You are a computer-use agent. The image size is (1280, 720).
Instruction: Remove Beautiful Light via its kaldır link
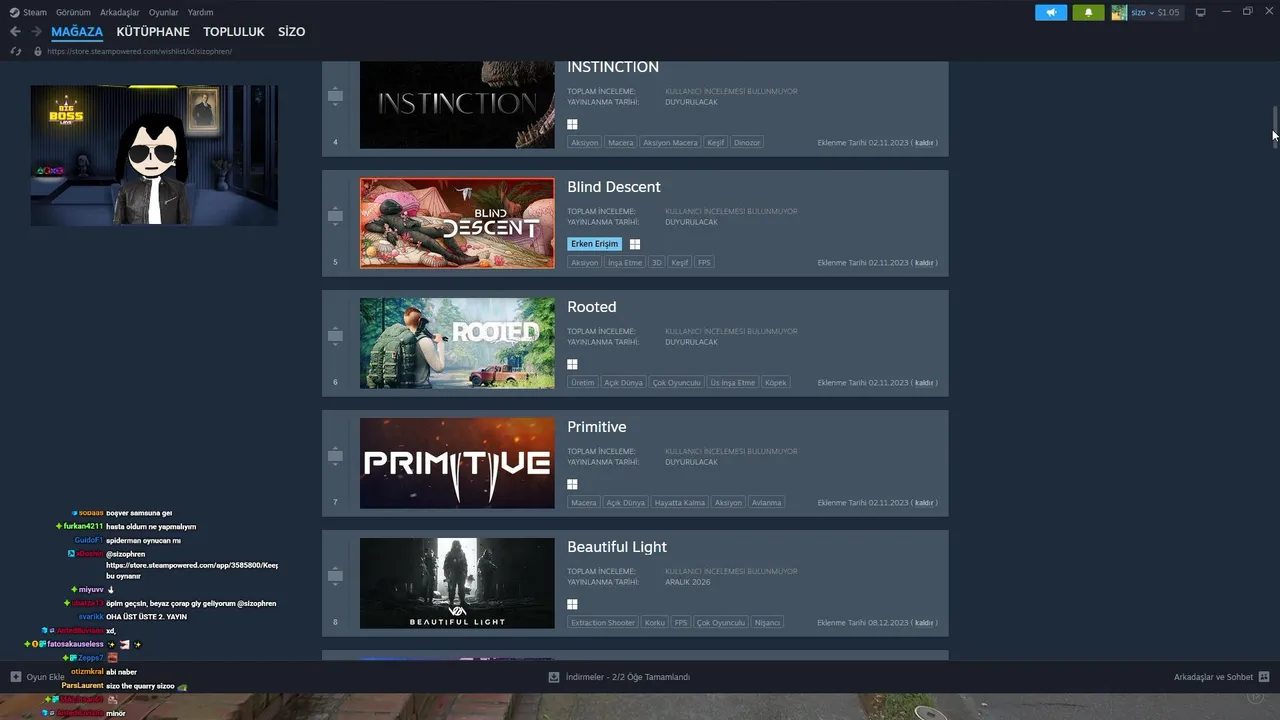(924, 623)
